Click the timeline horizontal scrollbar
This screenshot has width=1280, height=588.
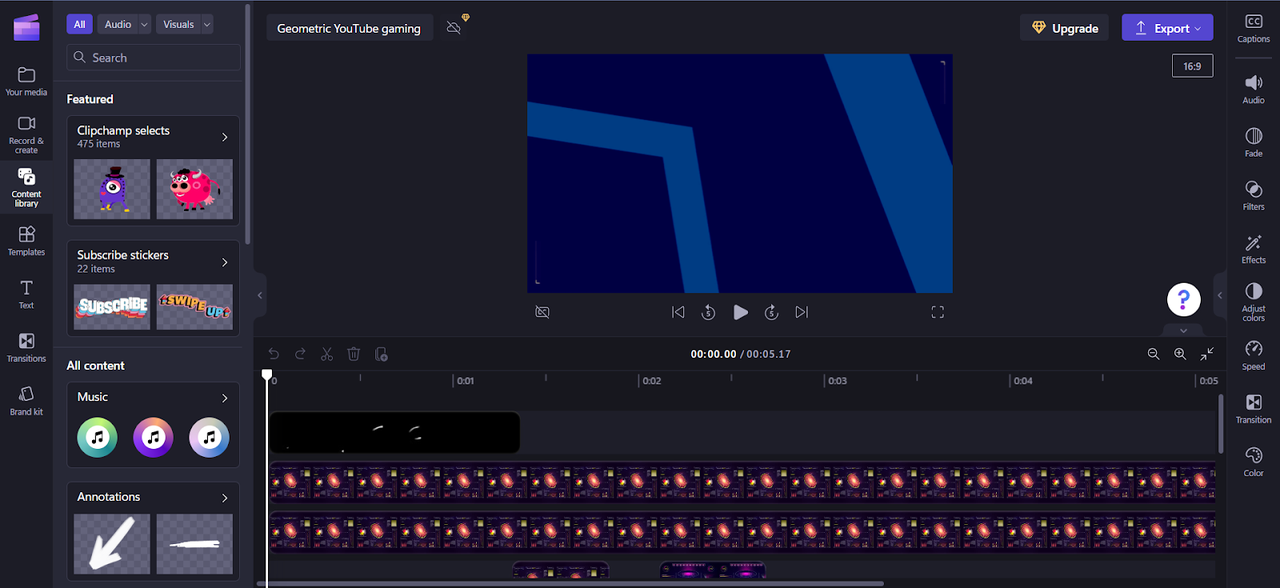[571, 584]
